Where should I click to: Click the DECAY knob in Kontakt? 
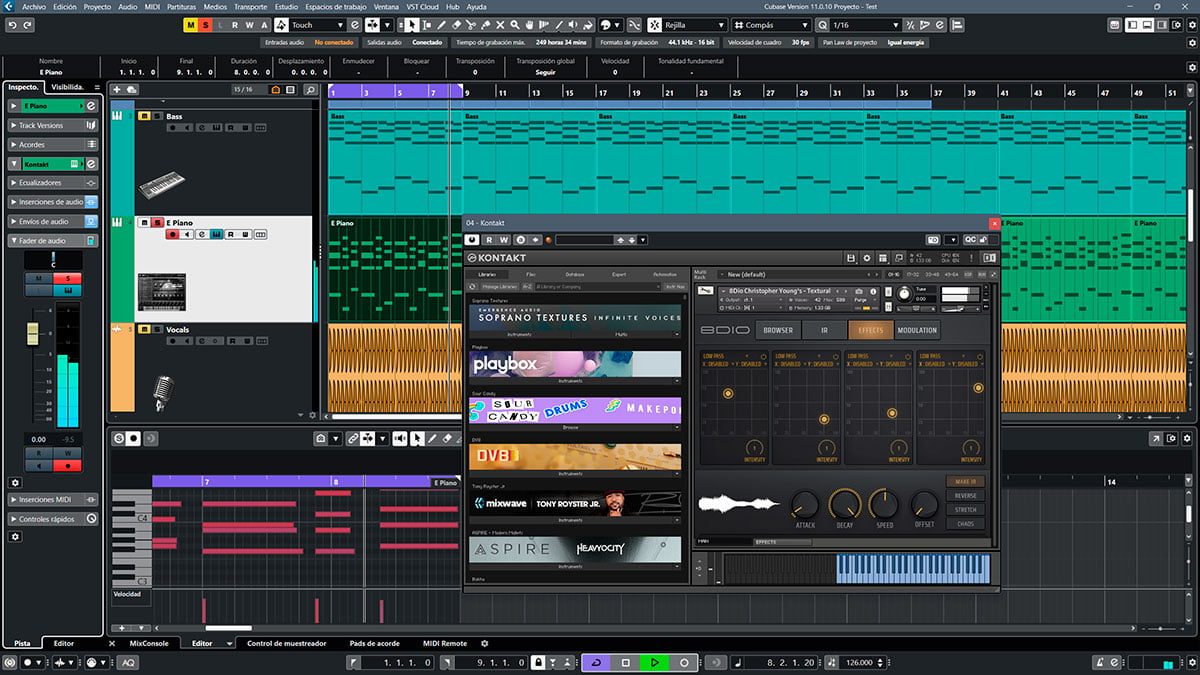tap(845, 503)
